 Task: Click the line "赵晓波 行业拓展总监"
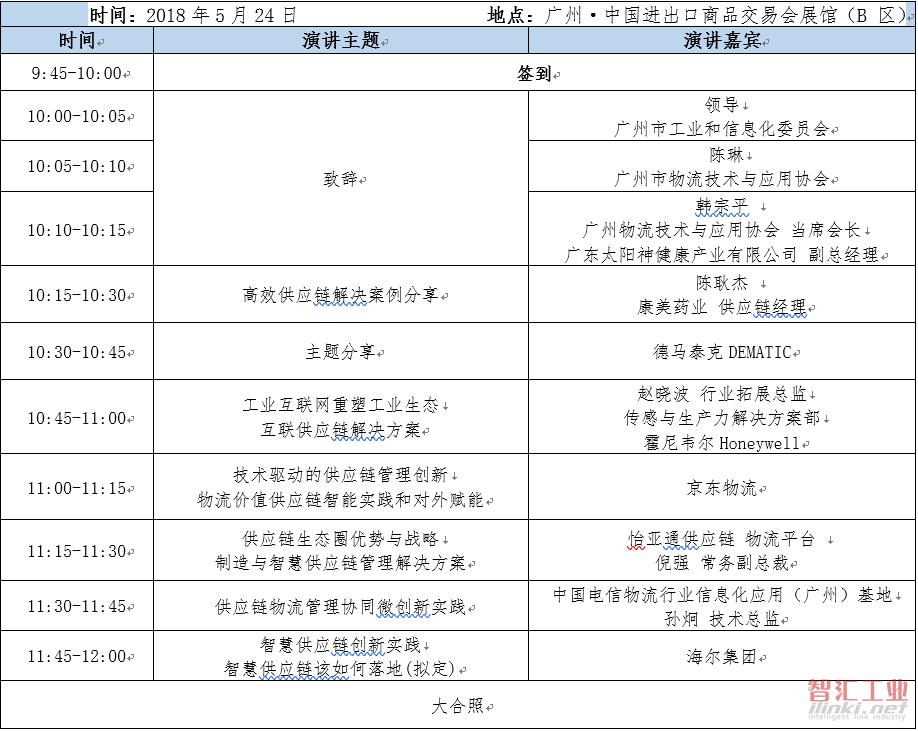point(722,394)
